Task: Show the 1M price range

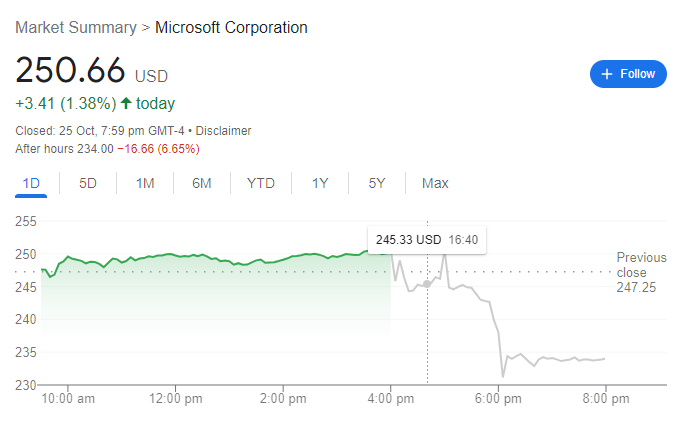Action: (x=145, y=183)
